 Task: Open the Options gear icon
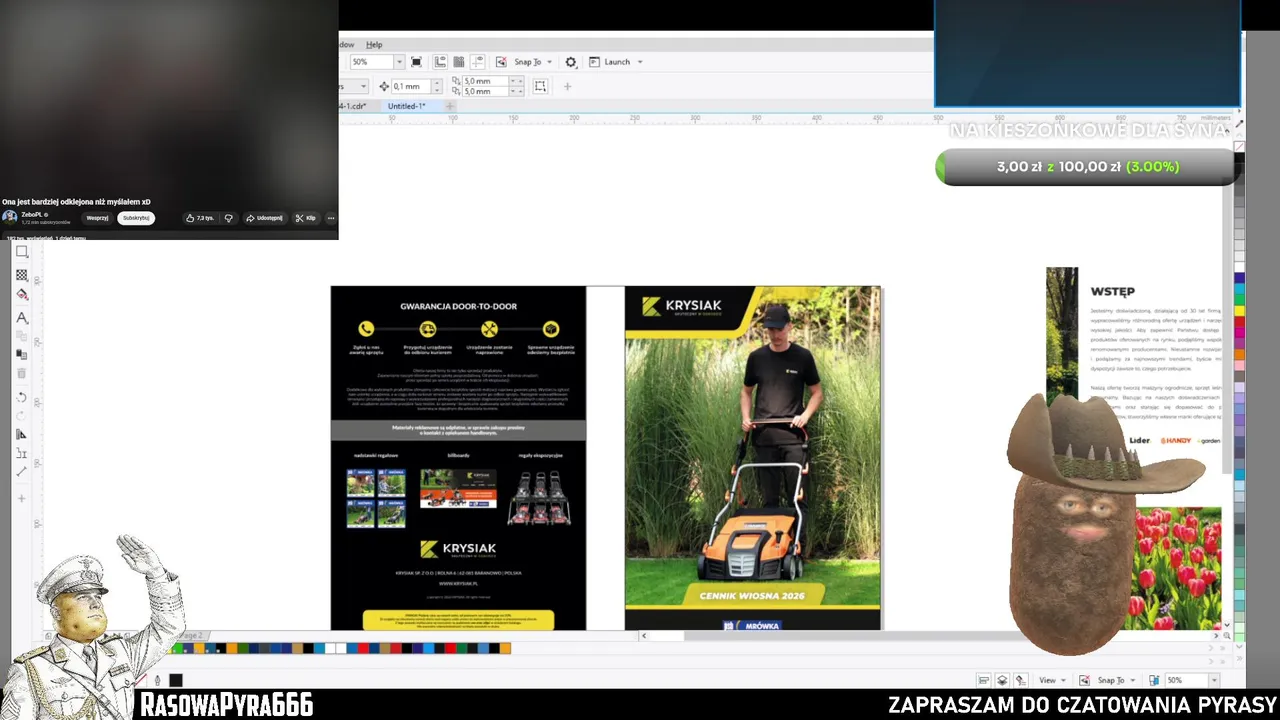point(571,62)
